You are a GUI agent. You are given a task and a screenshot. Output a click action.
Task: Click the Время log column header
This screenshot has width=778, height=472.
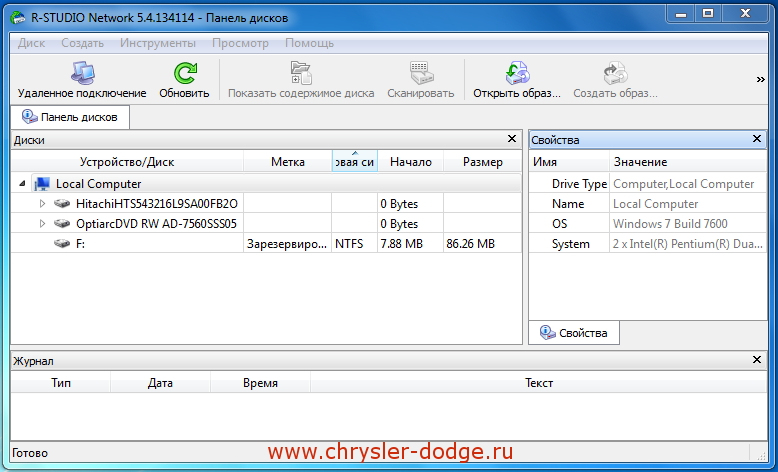pos(260,383)
